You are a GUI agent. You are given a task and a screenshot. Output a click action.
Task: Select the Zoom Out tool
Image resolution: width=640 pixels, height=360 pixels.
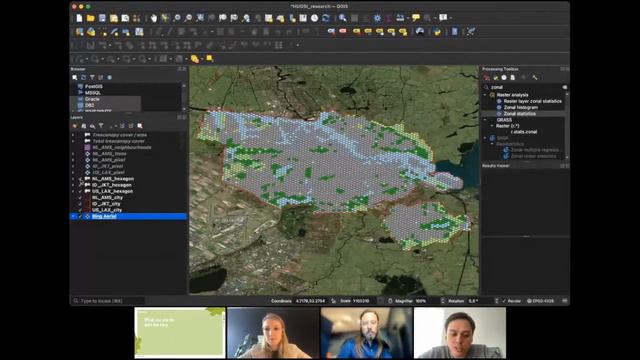point(188,18)
